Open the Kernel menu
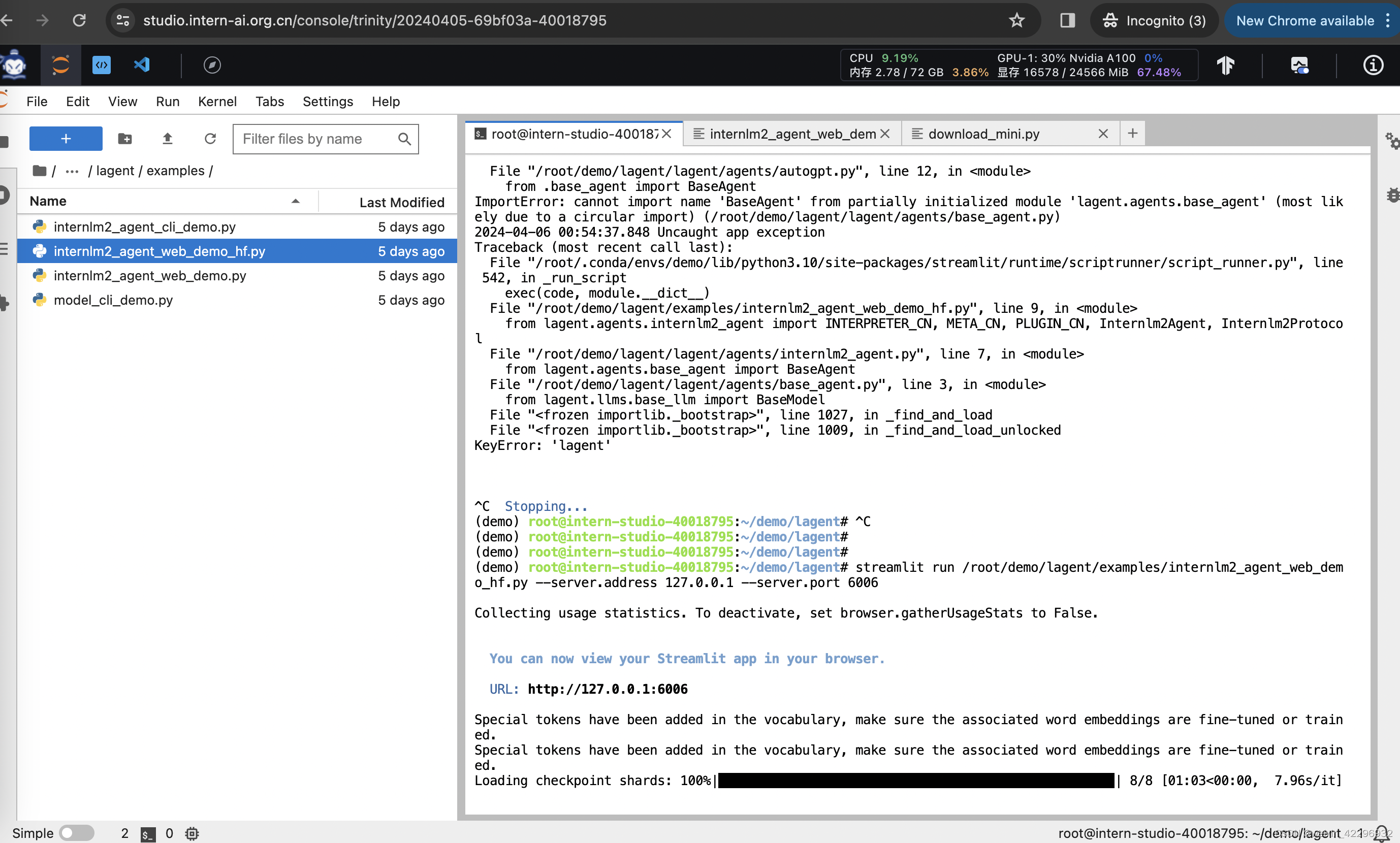Viewport: 1400px width, 843px height. pyautogui.click(x=217, y=101)
